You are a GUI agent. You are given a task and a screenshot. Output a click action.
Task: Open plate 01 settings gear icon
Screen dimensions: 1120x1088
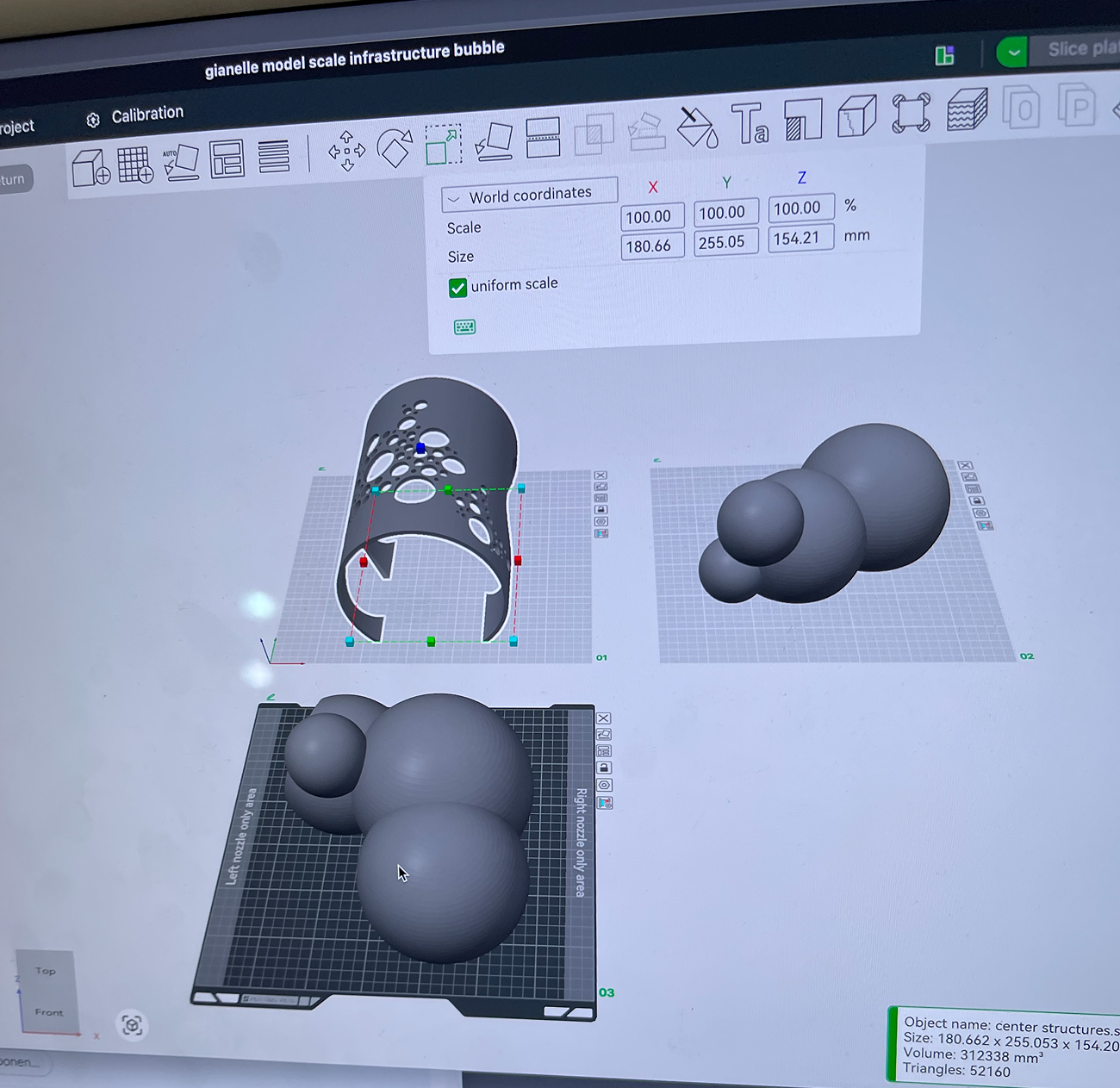tap(601, 521)
